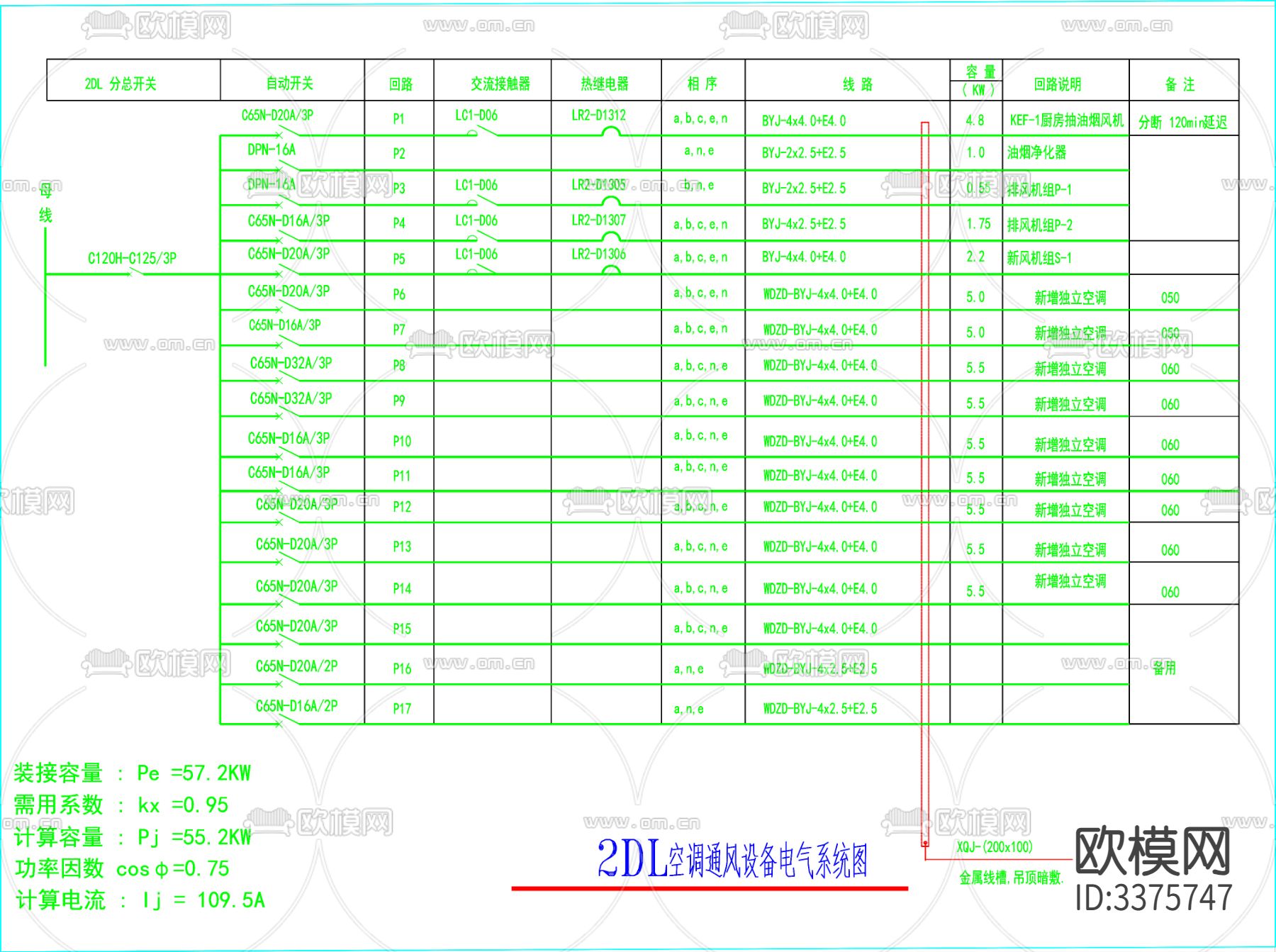Select remark "060" in row P14
The image size is (1276, 952).
tap(1170, 592)
